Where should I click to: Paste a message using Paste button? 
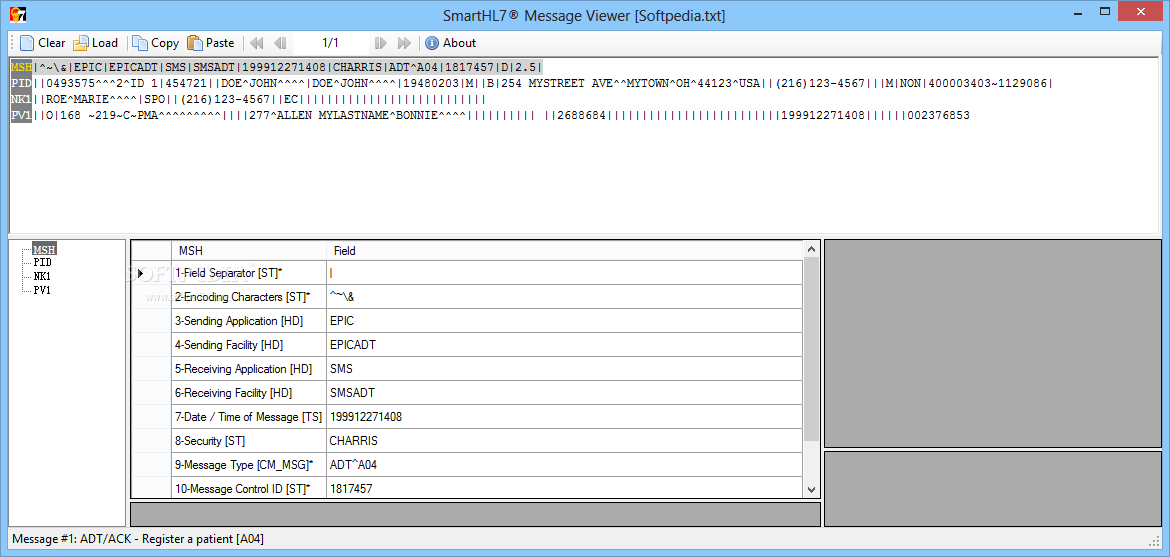[210, 43]
